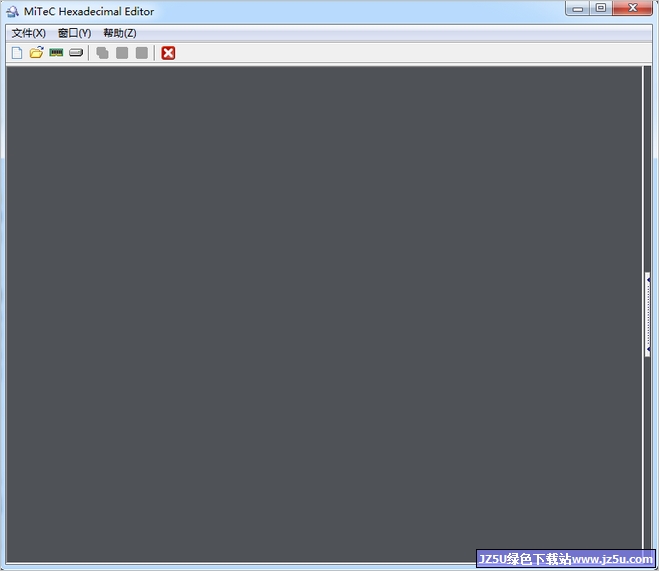Click the MiTeC app icon in title bar
The width and height of the screenshot is (659, 571).
[x=13, y=11]
